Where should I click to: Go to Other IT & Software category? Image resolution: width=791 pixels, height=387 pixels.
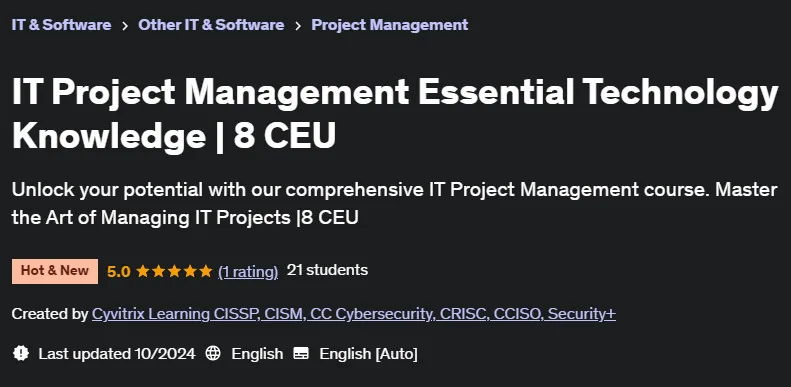(x=211, y=25)
